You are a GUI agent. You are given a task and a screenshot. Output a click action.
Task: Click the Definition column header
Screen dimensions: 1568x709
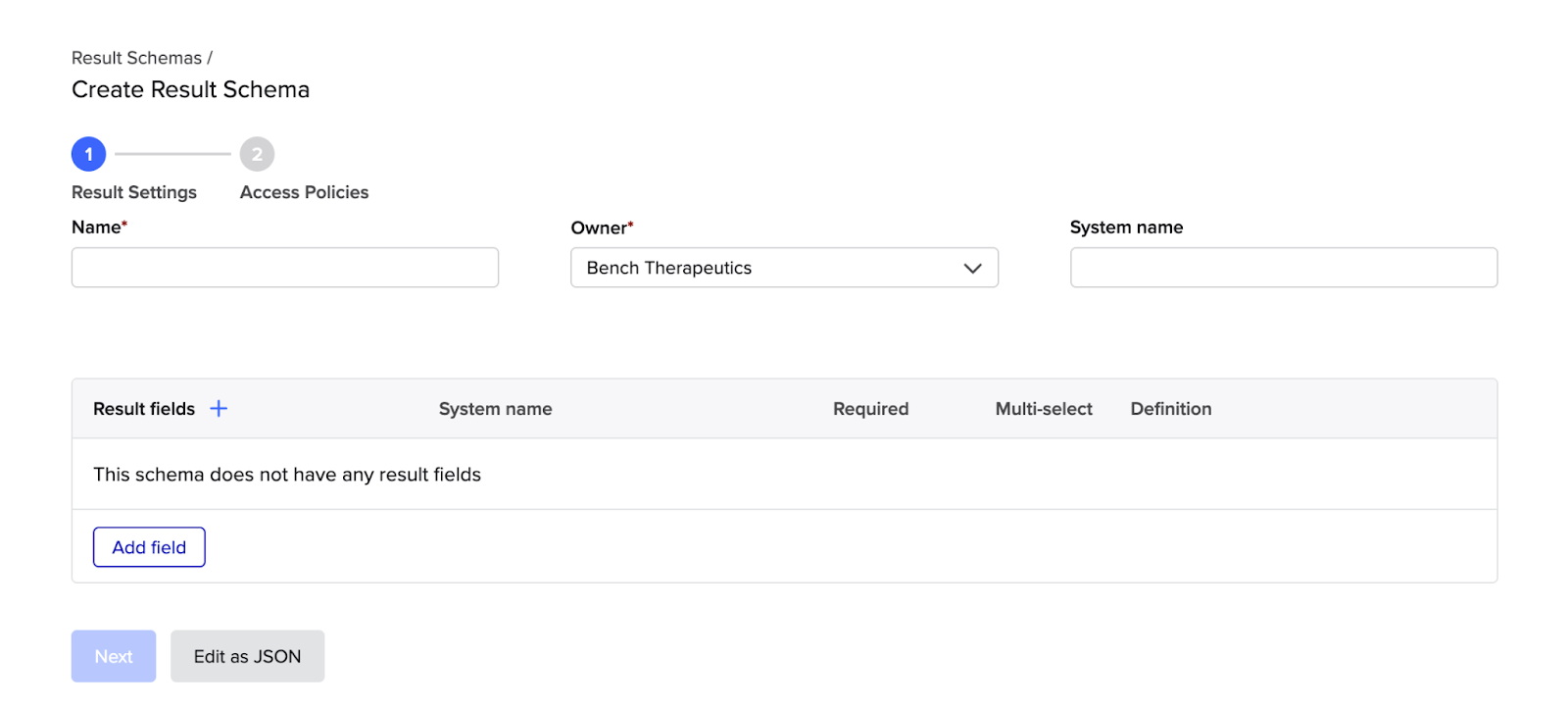[x=1170, y=409]
